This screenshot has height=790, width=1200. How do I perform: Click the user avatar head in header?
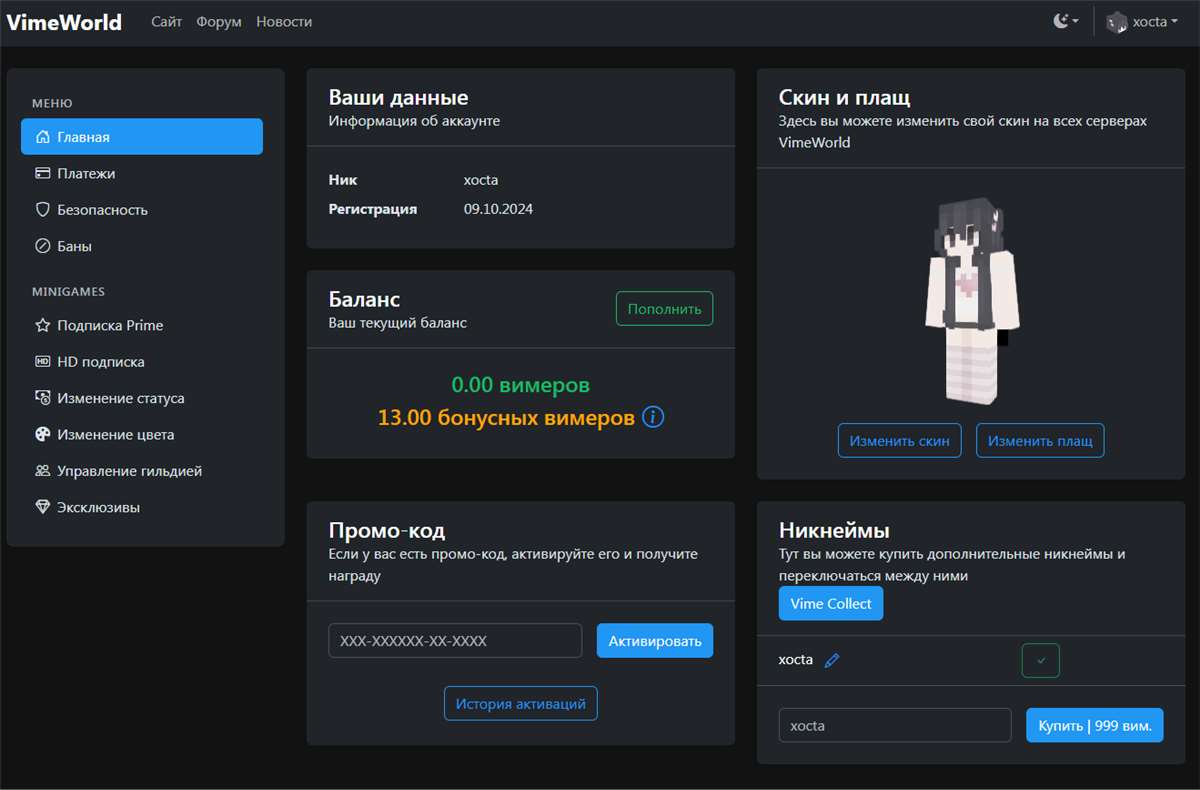pos(1117,22)
